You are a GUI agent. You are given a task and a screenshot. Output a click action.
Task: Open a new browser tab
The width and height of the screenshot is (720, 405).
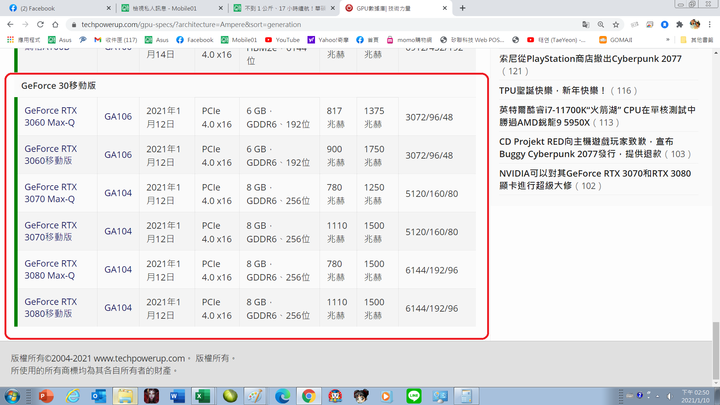point(462,8)
